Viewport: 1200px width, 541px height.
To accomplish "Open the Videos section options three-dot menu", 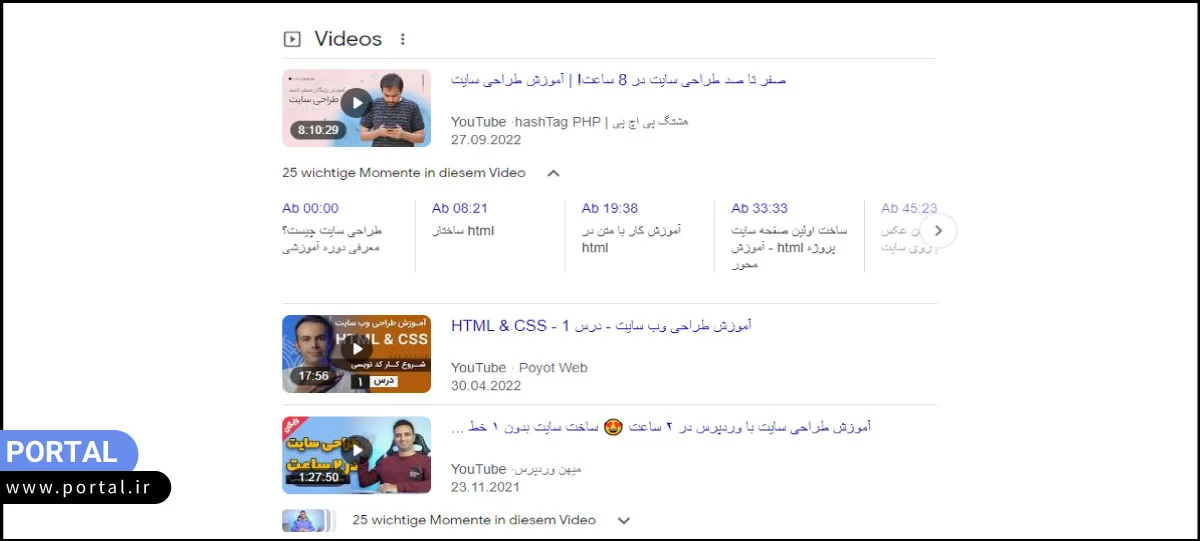I will coord(403,40).
